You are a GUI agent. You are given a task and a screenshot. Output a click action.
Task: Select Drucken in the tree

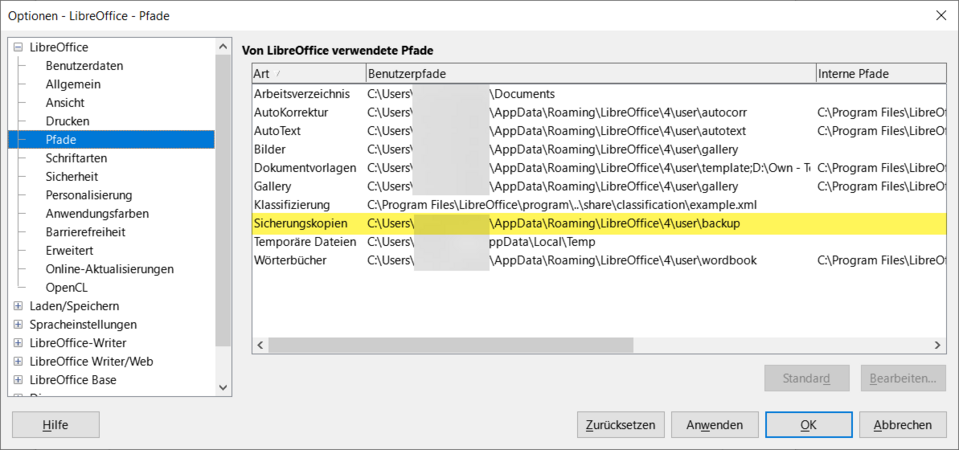(67, 121)
